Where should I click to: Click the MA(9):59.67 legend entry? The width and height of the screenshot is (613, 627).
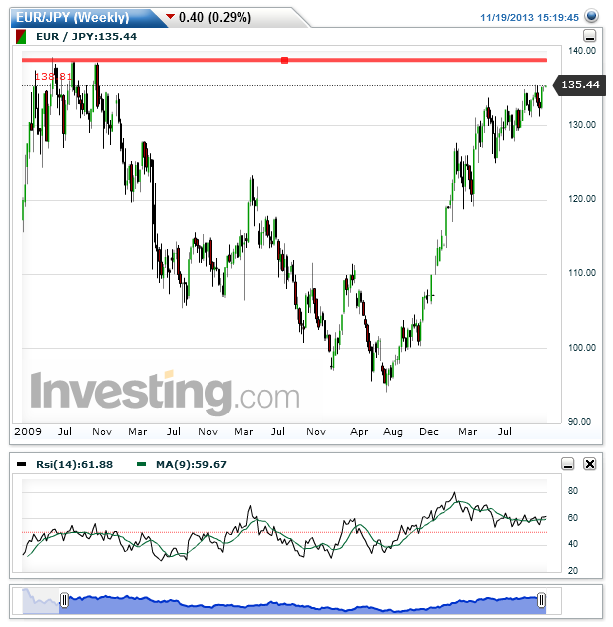[191, 465]
